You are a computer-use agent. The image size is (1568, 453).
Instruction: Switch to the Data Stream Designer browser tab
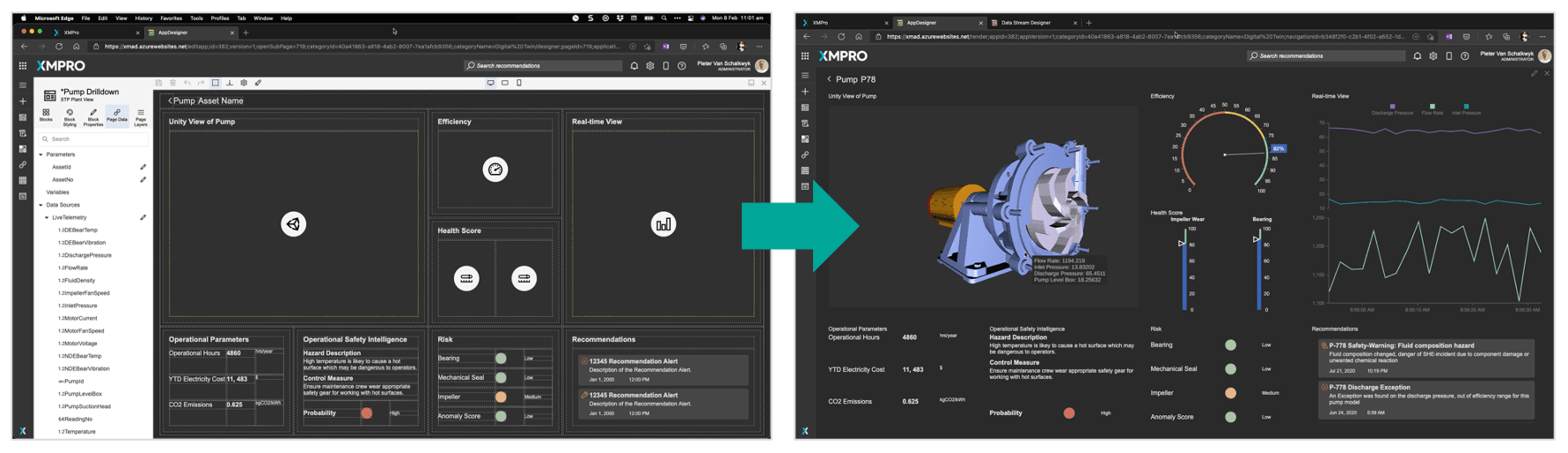(1026, 23)
